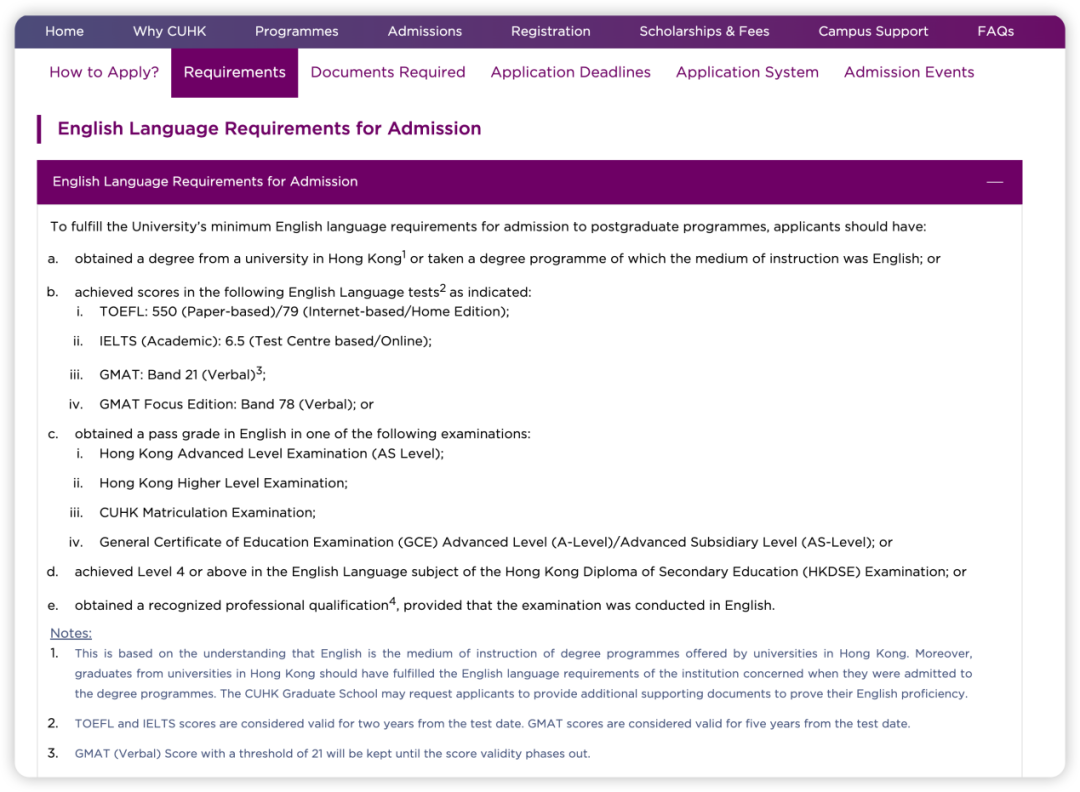Open Scholarships & Fees menu
Viewport: 1080px width, 792px height.
point(704,31)
